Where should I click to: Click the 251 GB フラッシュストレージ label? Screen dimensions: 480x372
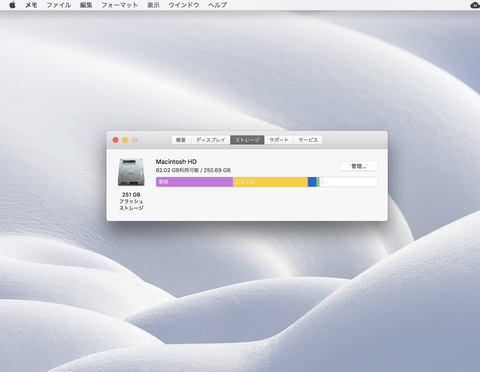click(x=131, y=201)
